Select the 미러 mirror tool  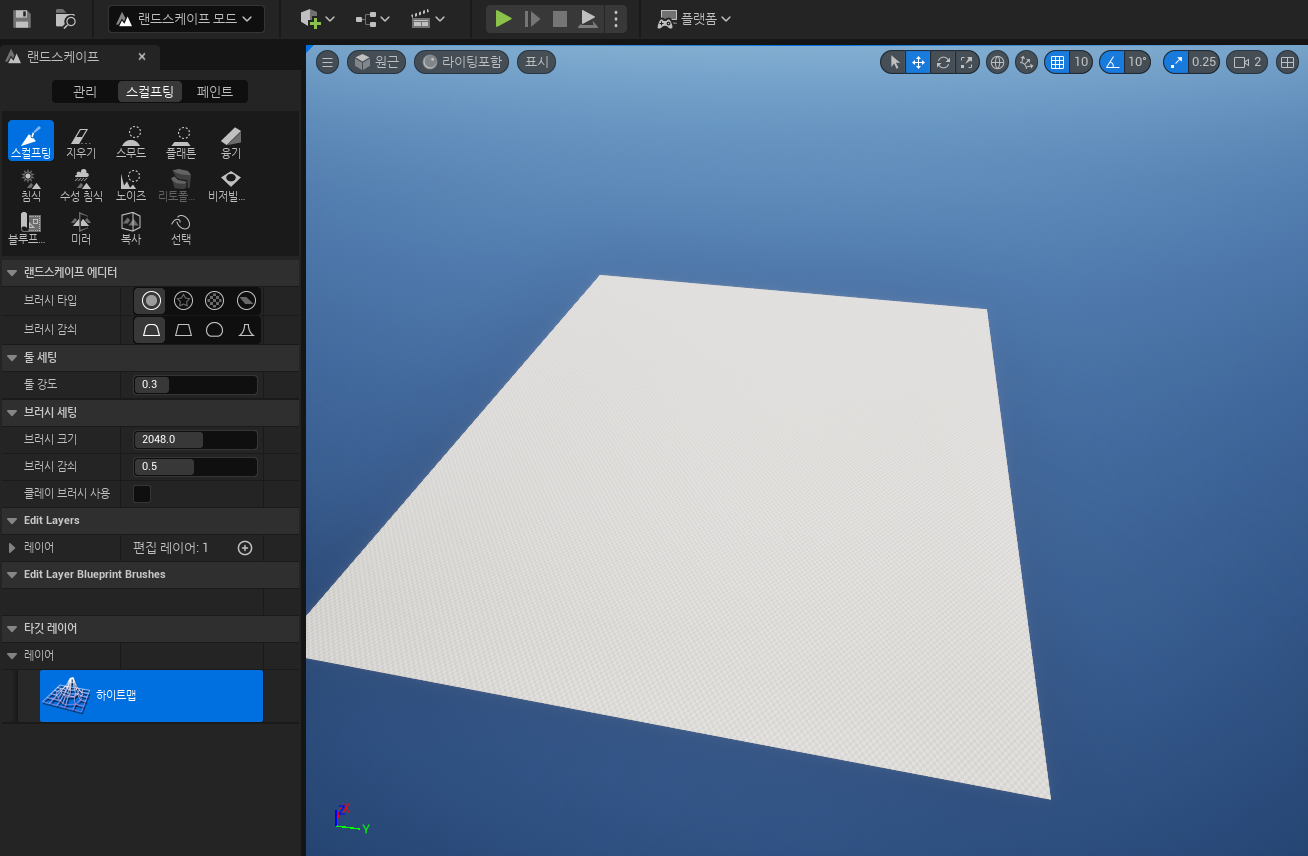coord(81,228)
